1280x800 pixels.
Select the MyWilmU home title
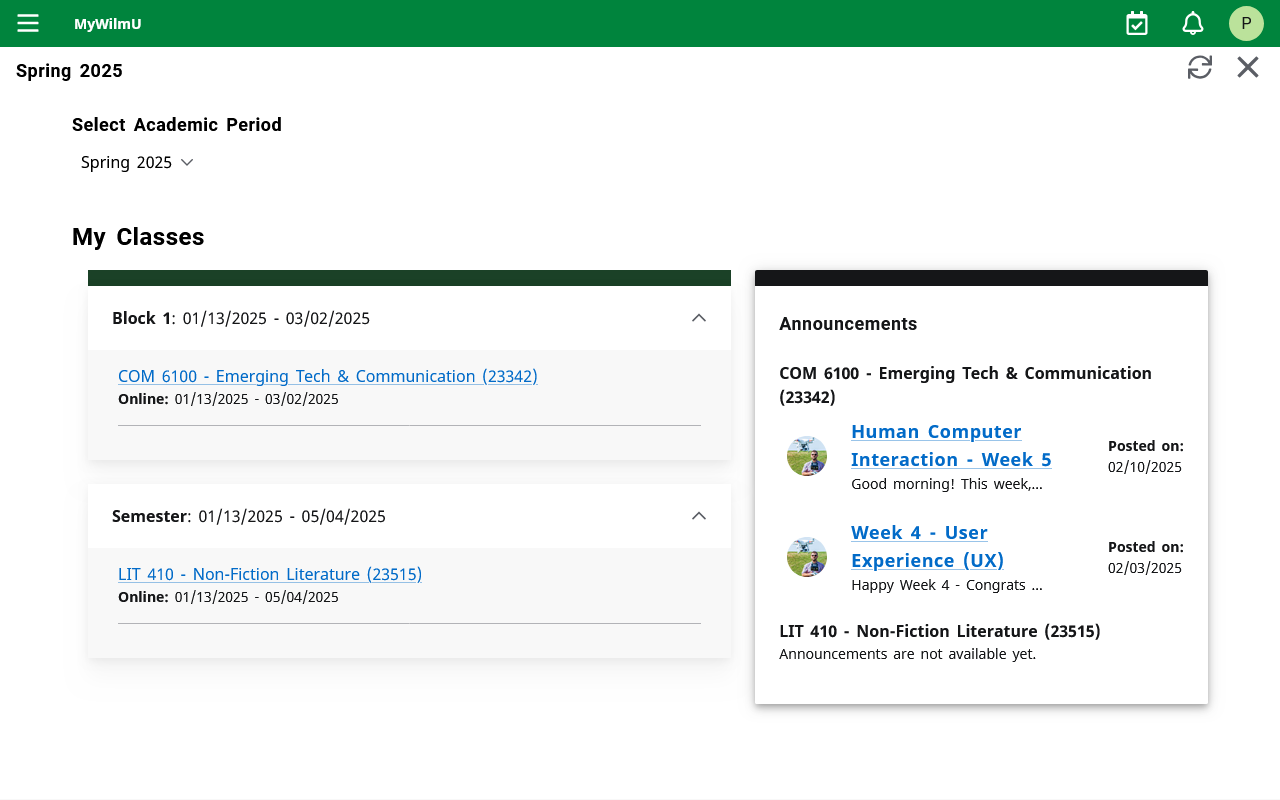(x=107, y=23)
